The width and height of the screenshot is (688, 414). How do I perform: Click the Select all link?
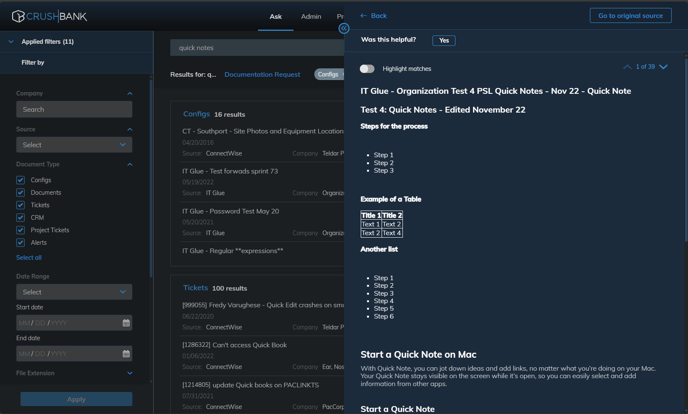pos(29,257)
